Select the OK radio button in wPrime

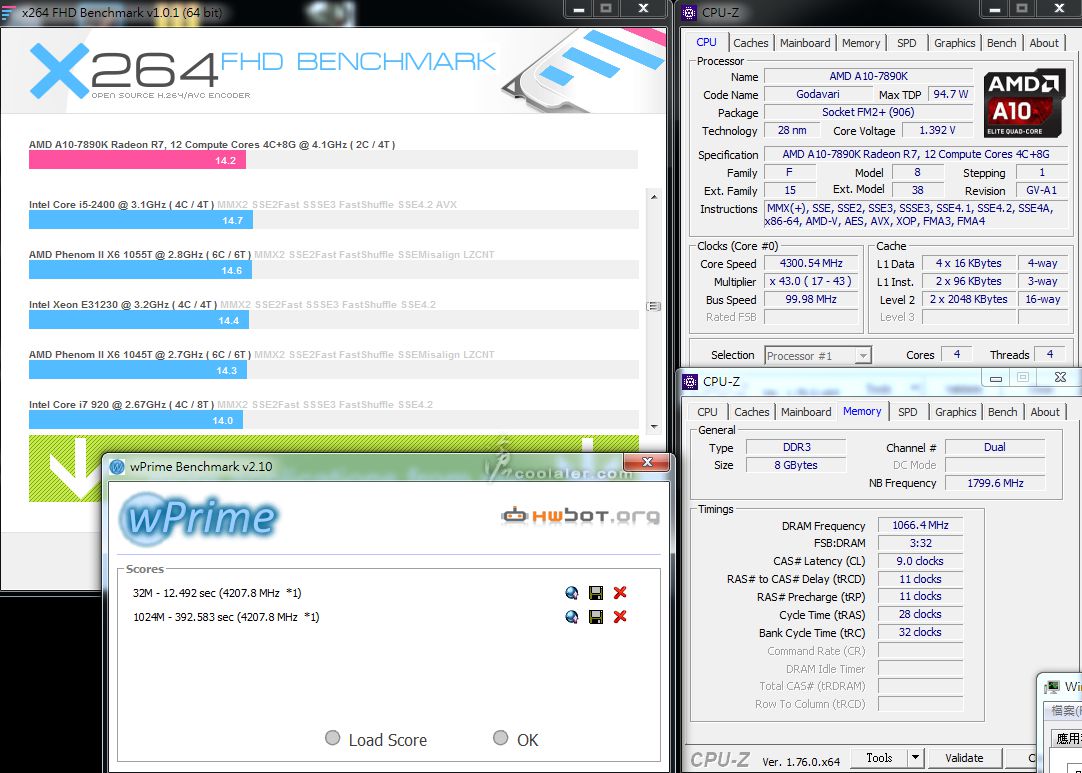pyautogui.click(x=501, y=739)
